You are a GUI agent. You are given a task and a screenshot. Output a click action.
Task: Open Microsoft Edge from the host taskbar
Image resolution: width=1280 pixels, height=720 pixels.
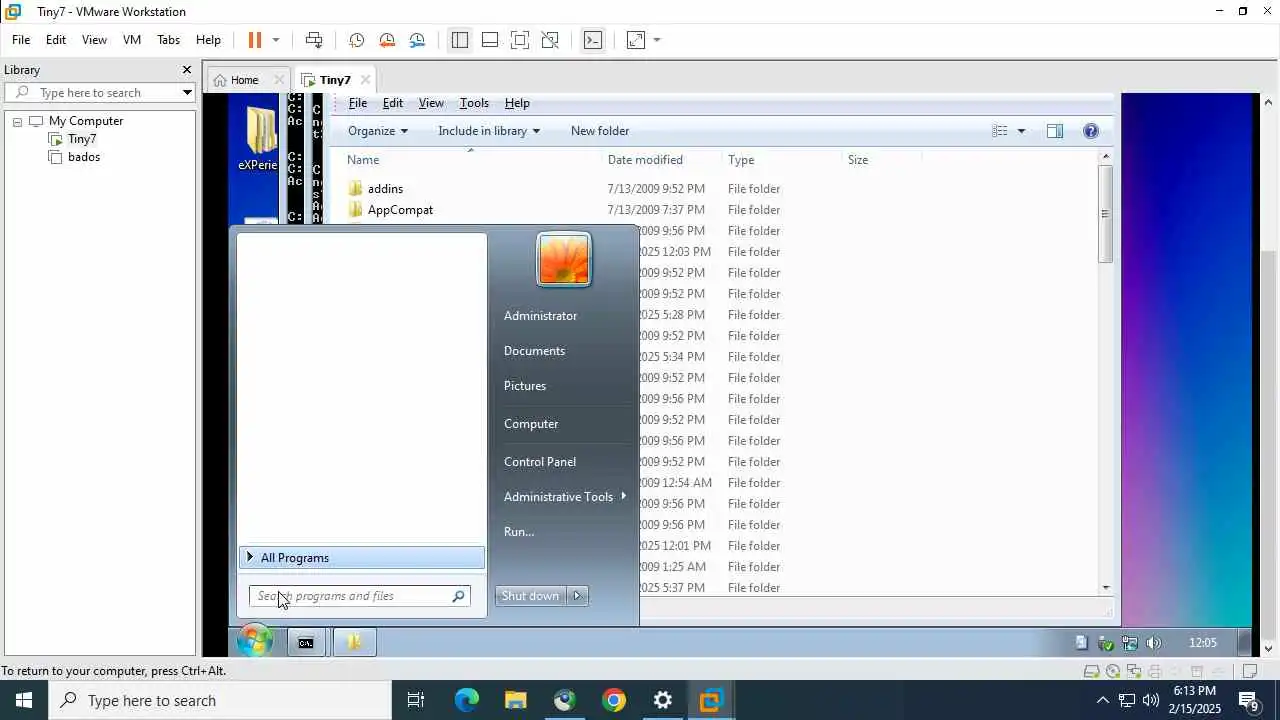(467, 701)
